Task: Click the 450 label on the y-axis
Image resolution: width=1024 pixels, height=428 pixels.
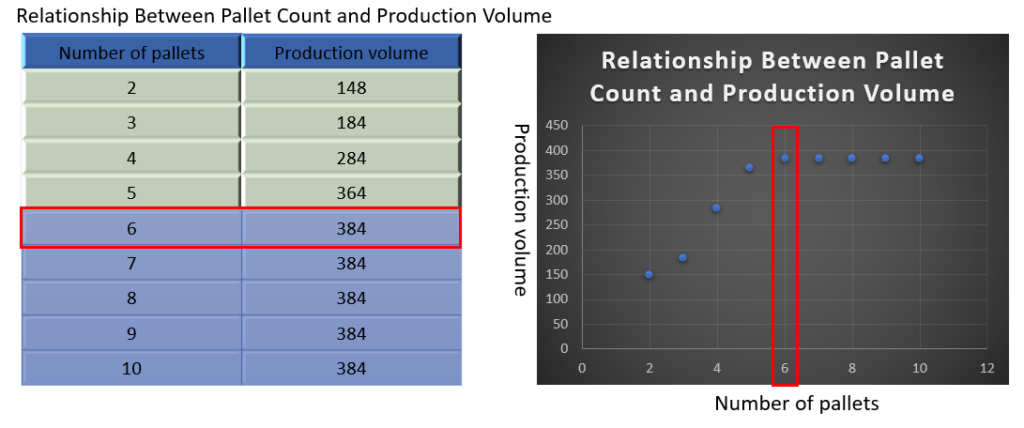Action: pyautogui.click(x=556, y=126)
